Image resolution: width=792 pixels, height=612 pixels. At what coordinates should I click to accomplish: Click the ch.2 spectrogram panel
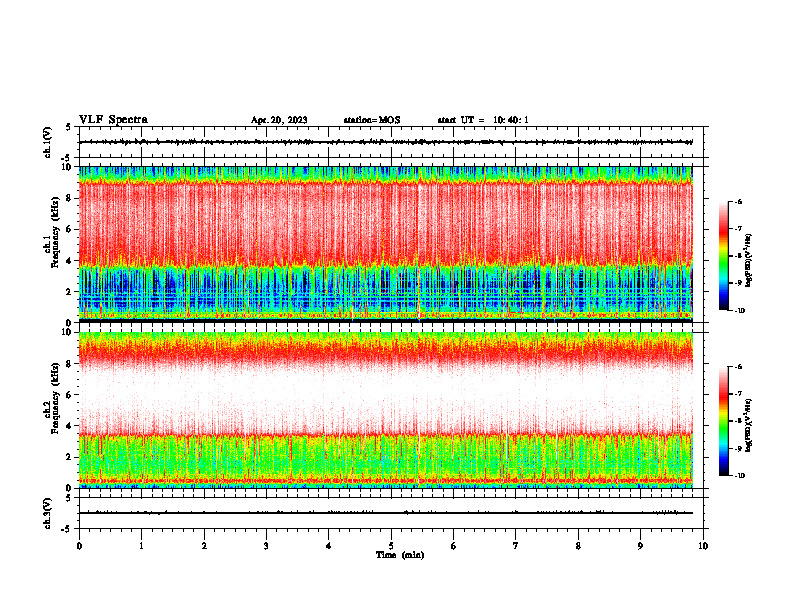pos(385,410)
